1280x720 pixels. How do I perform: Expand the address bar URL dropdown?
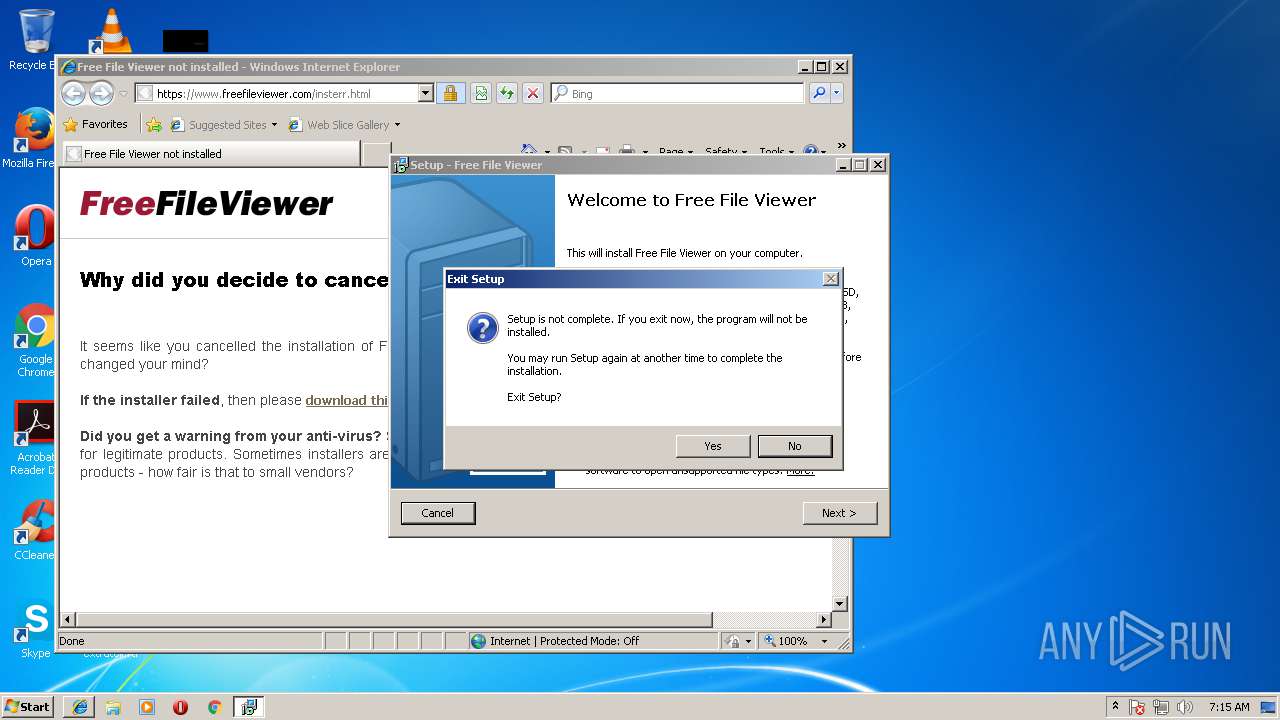[x=425, y=93]
